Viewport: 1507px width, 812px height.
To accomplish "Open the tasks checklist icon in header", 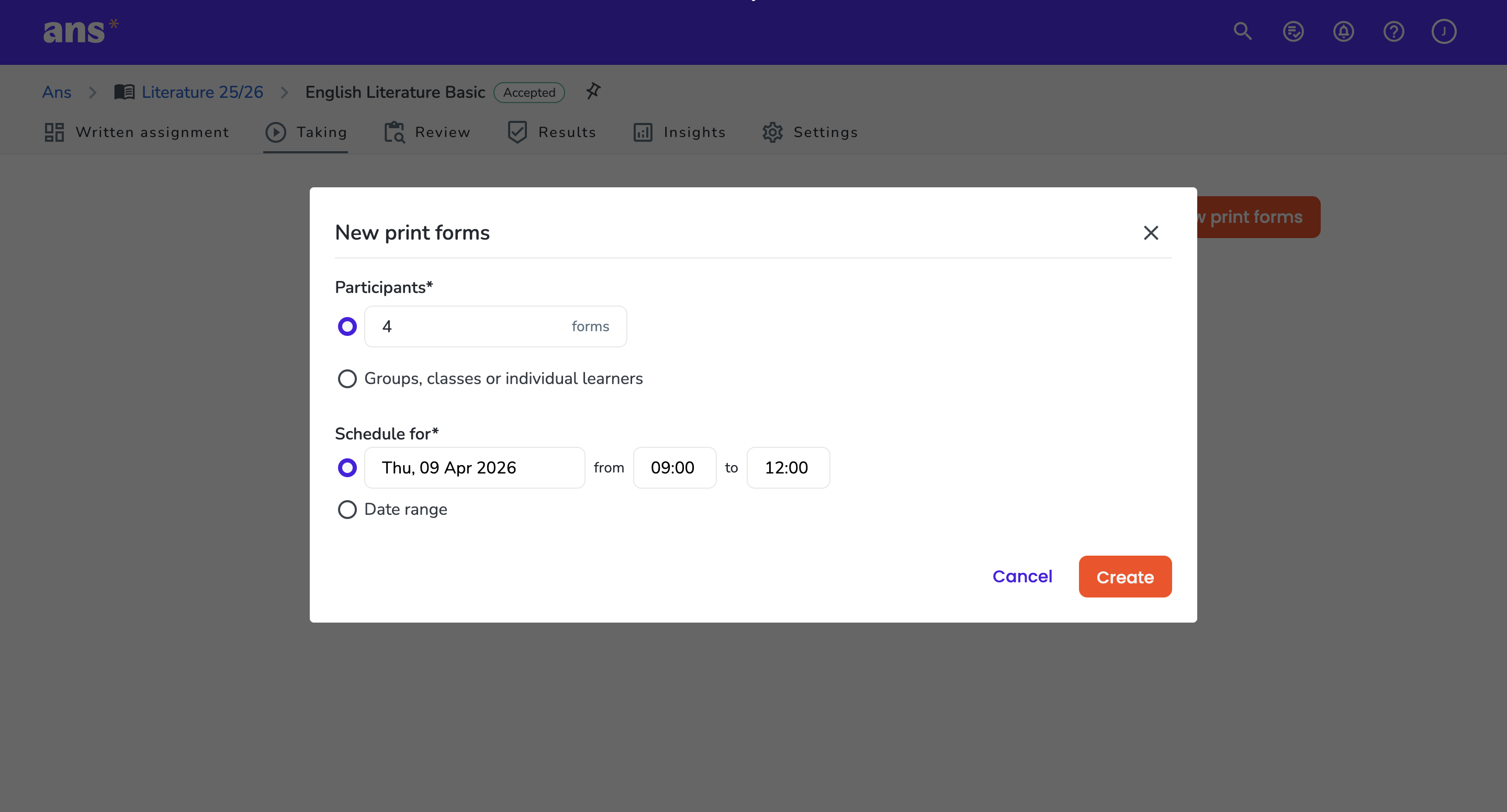I will click(x=1293, y=31).
